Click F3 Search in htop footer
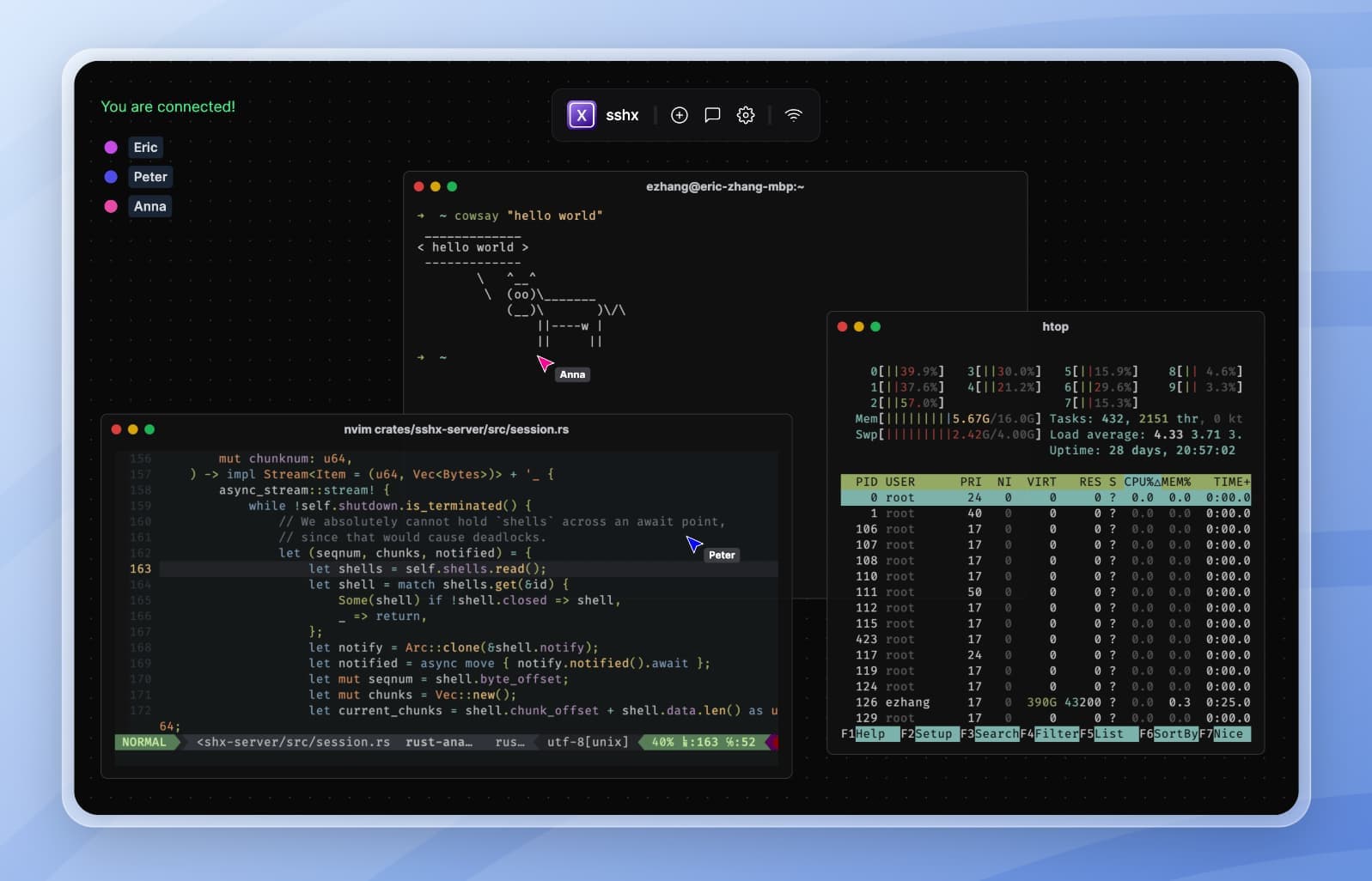 [x=990, y=733]
